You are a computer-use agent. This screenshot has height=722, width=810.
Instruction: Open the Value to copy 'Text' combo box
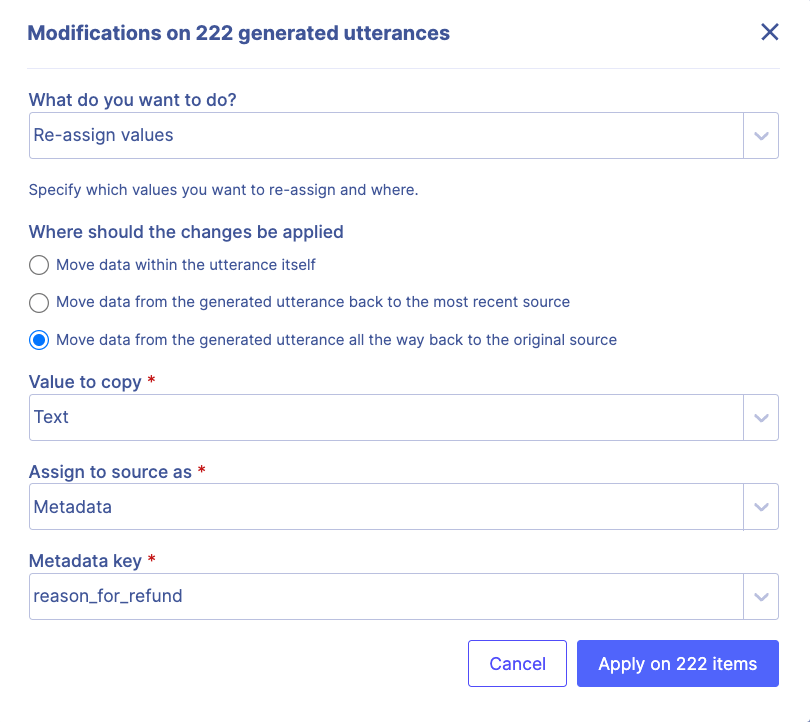pyautogui.click(x=385, y=417)
